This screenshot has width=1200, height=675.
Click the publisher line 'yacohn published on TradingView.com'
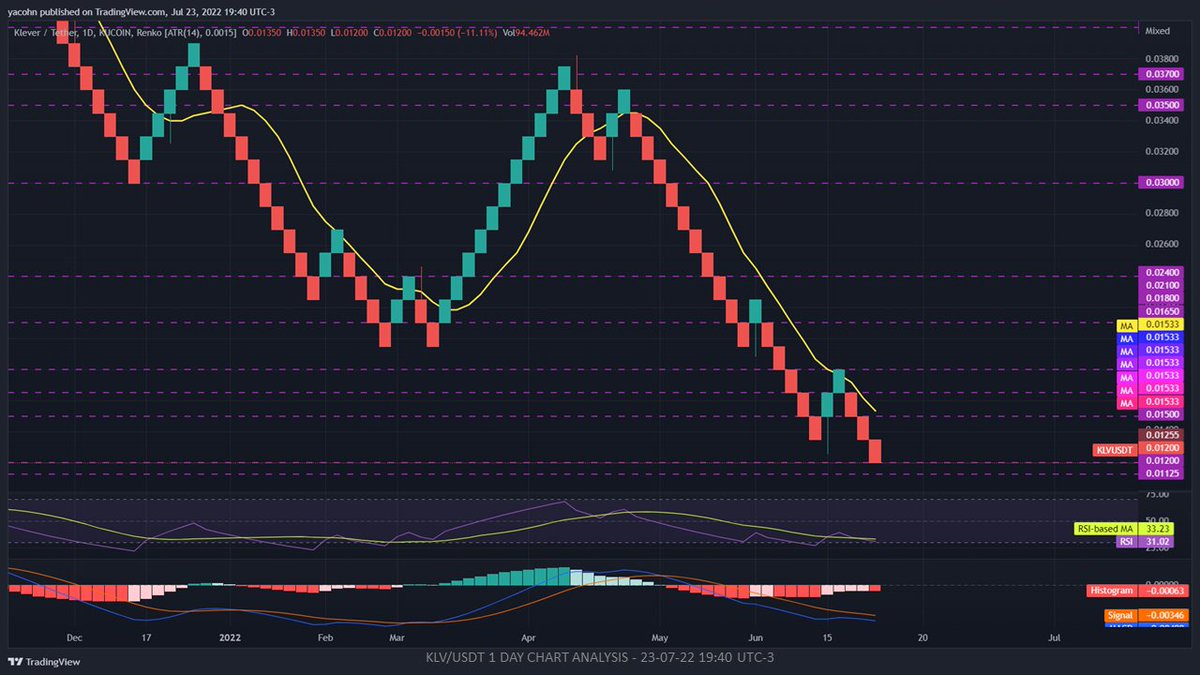[x=86, y=12]
